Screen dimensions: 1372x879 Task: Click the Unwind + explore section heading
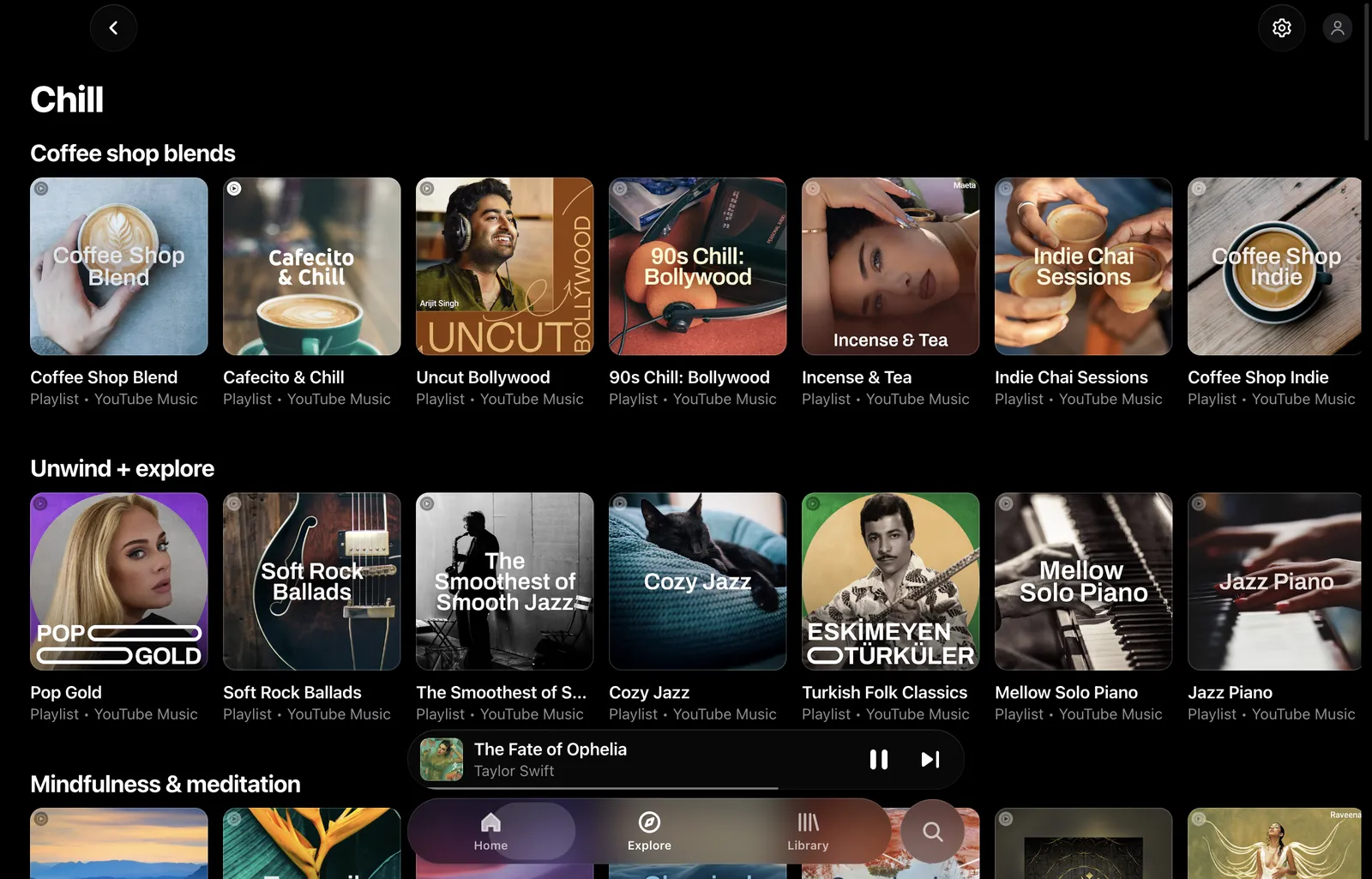coord(123,468)
